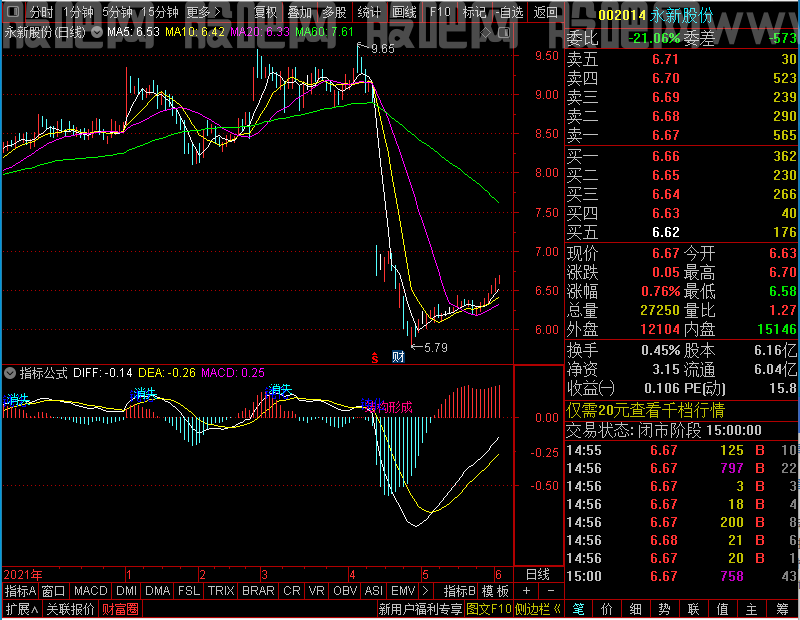This screenshot has width=800, height=620.
Task: Open 统计 statistics tool
Action: tap(369, 12)
